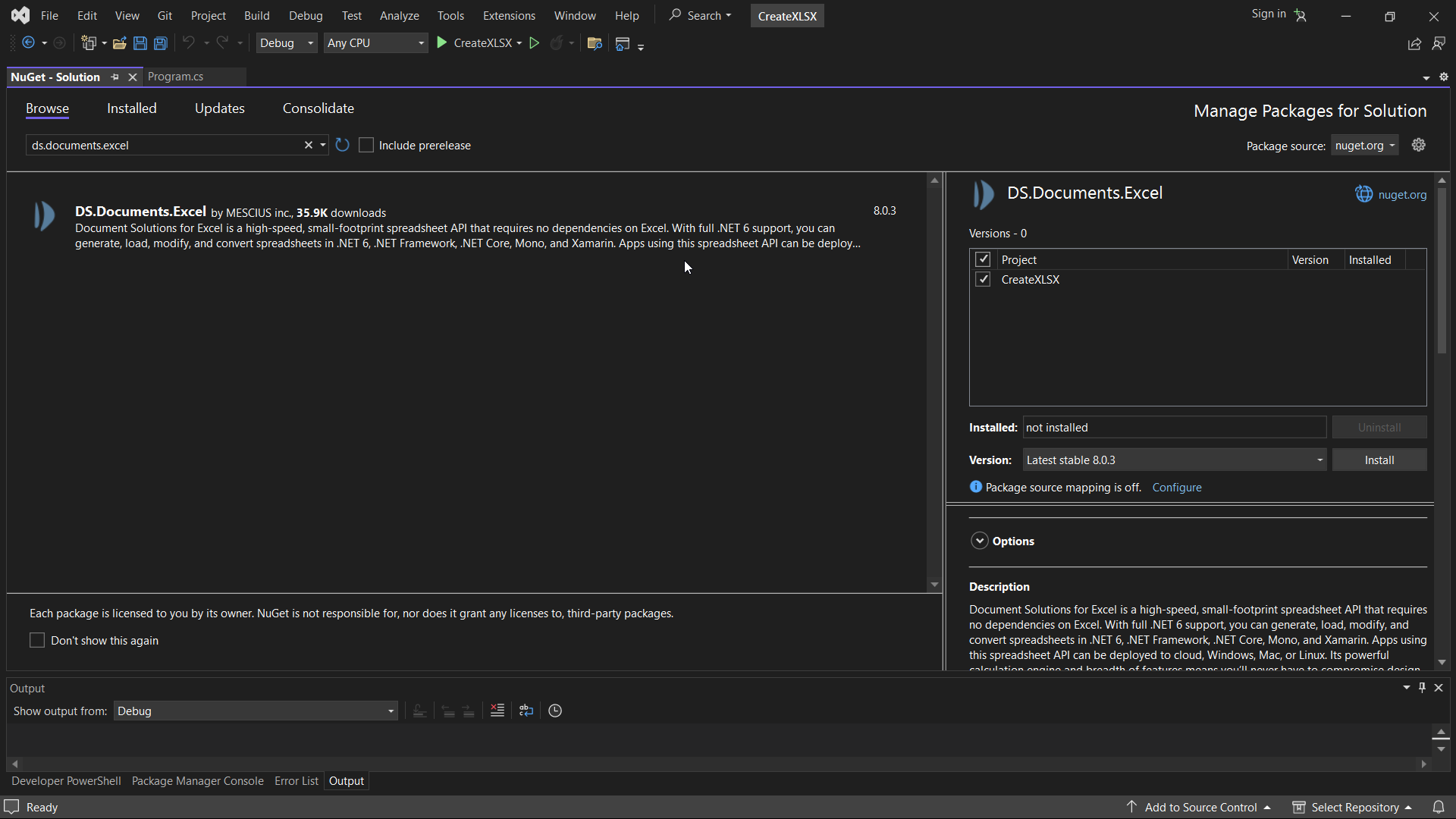The width and height of the screenshot is (1456, 819).
Task: Select the DS.Documents.Excel package result
Action: tap(466, 226)
